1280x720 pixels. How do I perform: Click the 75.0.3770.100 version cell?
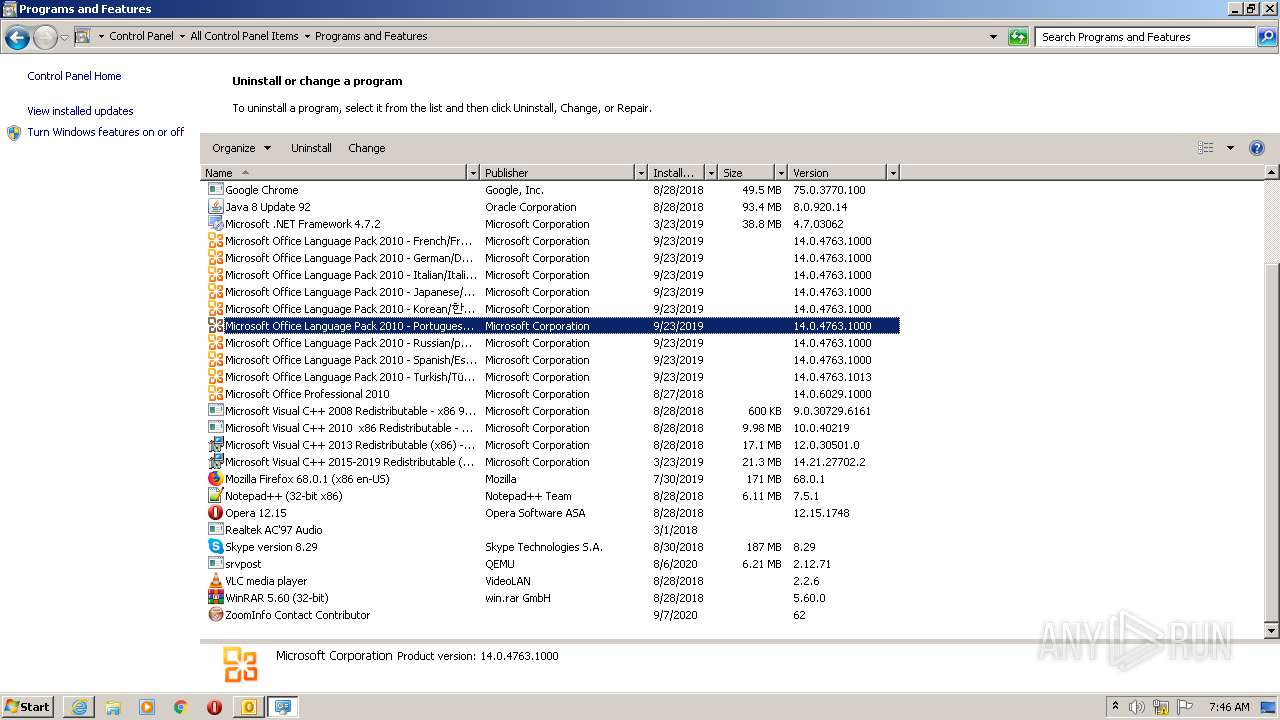829,190
